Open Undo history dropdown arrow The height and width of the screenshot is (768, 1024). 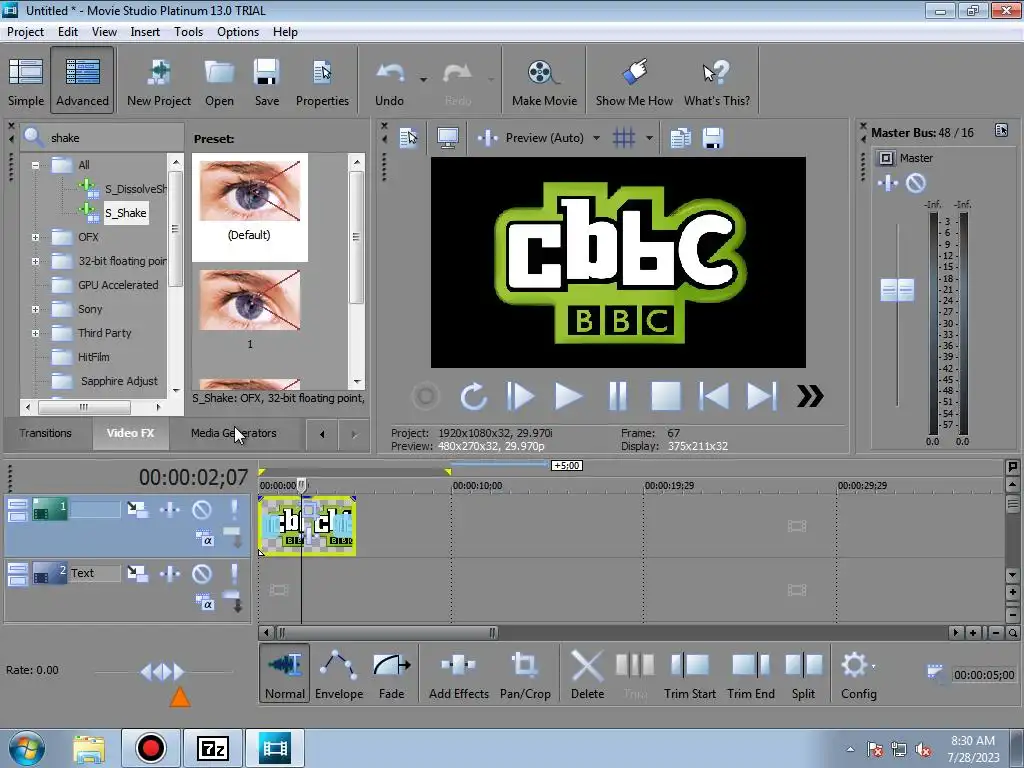pos(423,80)
